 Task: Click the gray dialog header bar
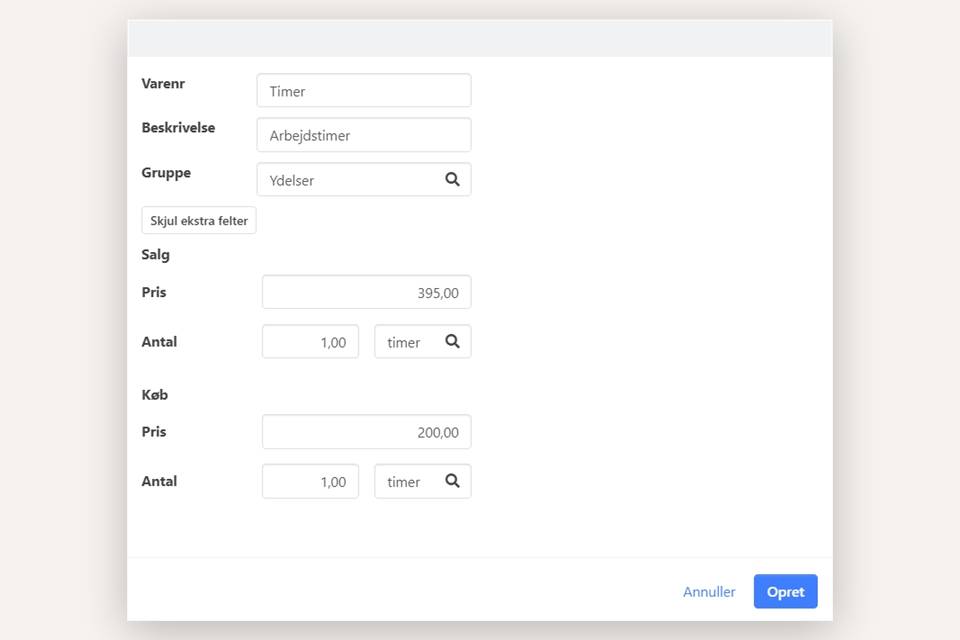coord(480,38)
